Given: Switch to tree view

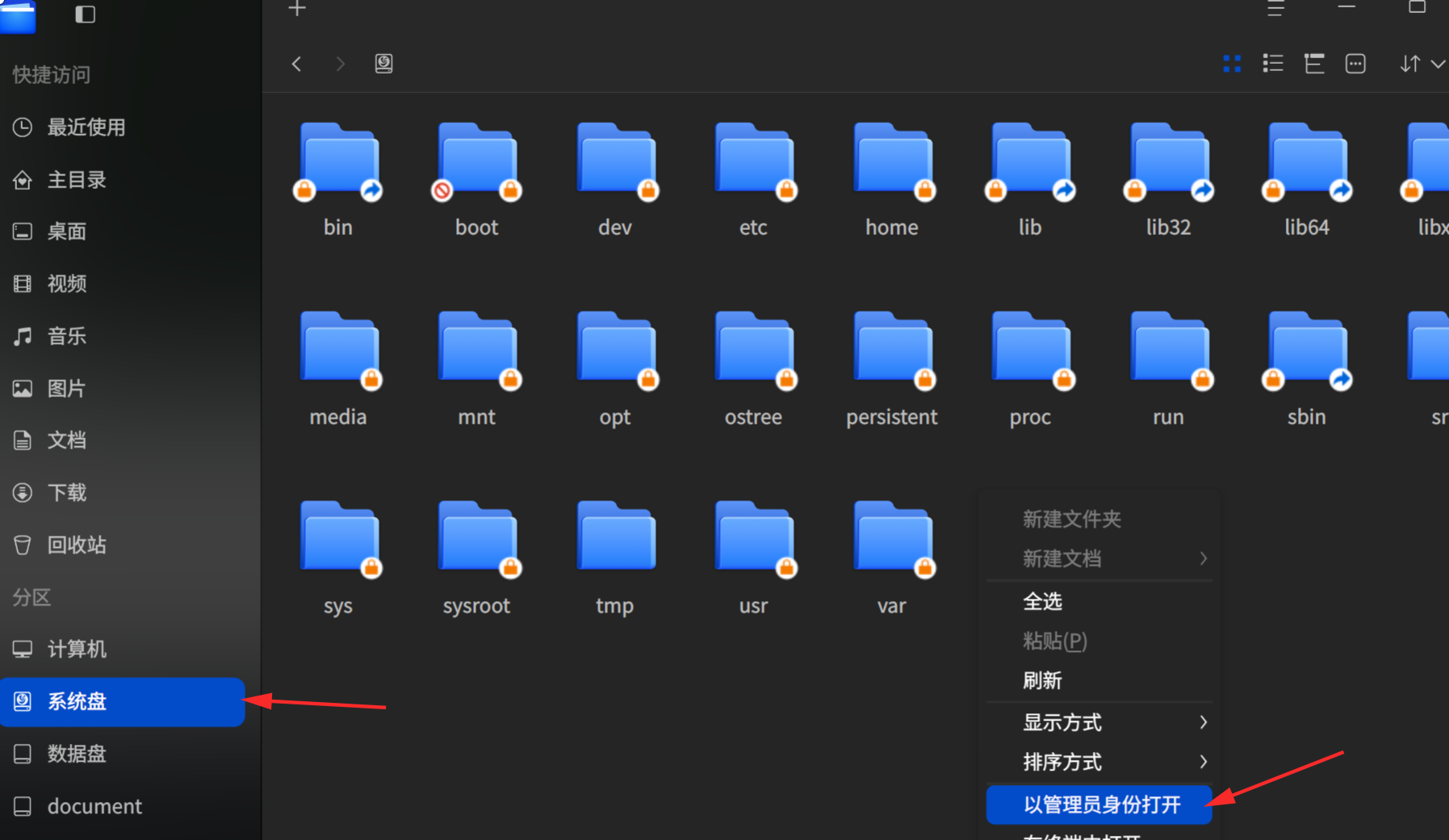Looking at the screenshot, I should pos(1314,64).
